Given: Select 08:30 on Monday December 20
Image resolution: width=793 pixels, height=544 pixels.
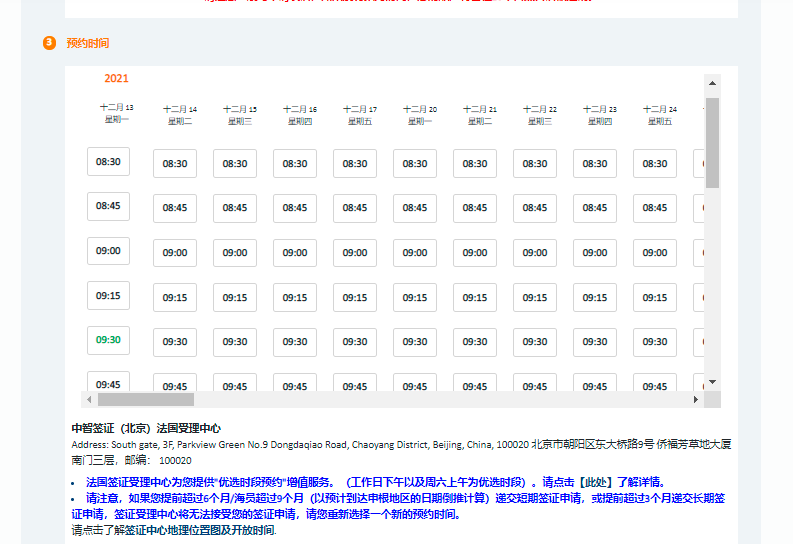Looking at the screenshot, I should point(415,164).
